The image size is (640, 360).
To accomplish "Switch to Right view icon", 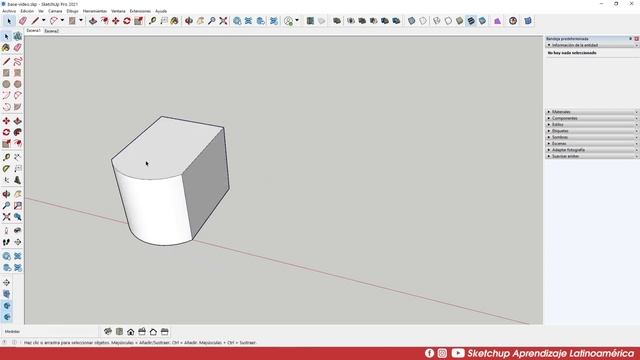I will coord(142,331).
